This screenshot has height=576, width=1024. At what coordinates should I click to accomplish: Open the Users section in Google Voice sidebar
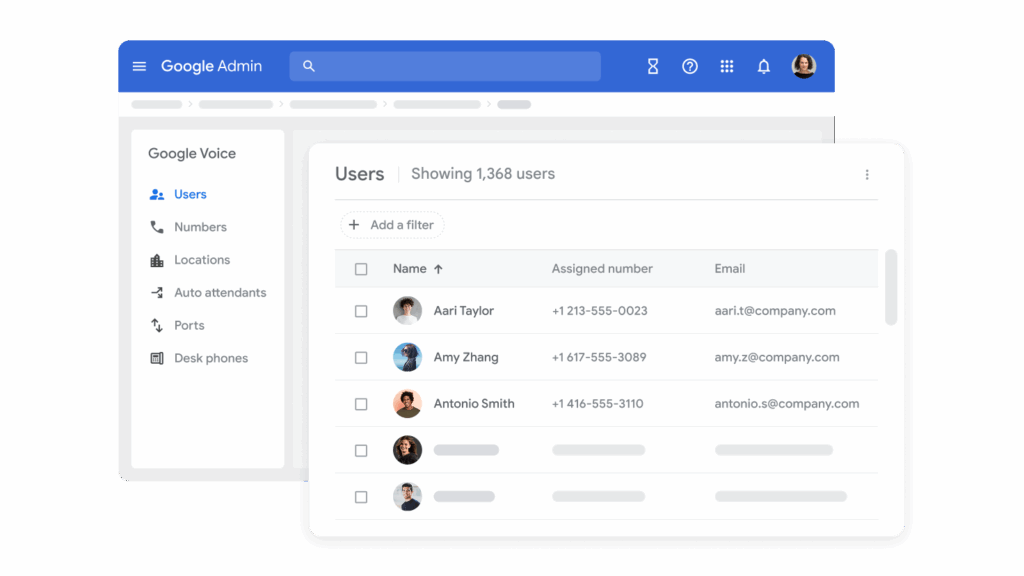pos(190,193)
